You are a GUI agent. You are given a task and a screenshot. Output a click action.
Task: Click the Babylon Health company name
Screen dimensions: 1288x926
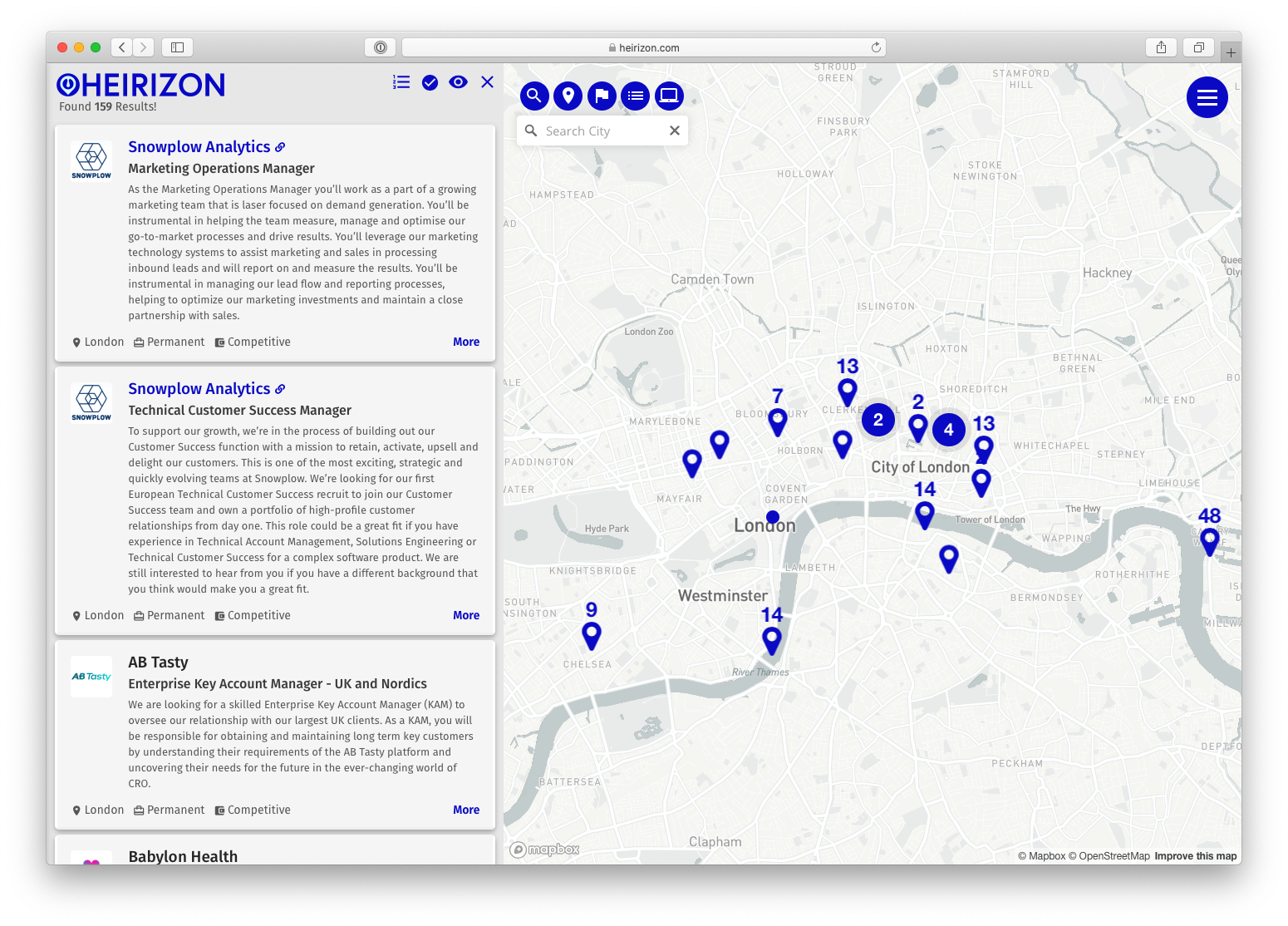tap(183, 856)
